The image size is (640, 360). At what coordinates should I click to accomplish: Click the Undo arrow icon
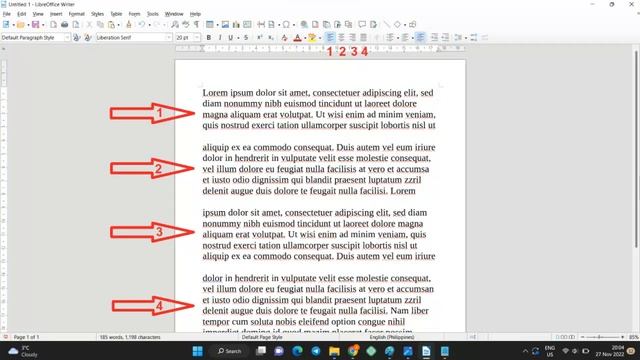coord(142,25)
